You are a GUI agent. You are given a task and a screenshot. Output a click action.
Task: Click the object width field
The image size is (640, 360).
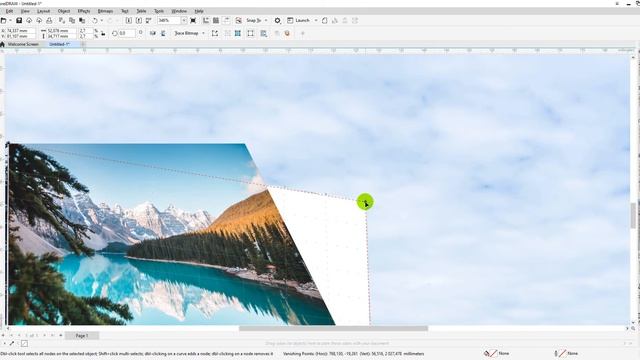[61, 31]
